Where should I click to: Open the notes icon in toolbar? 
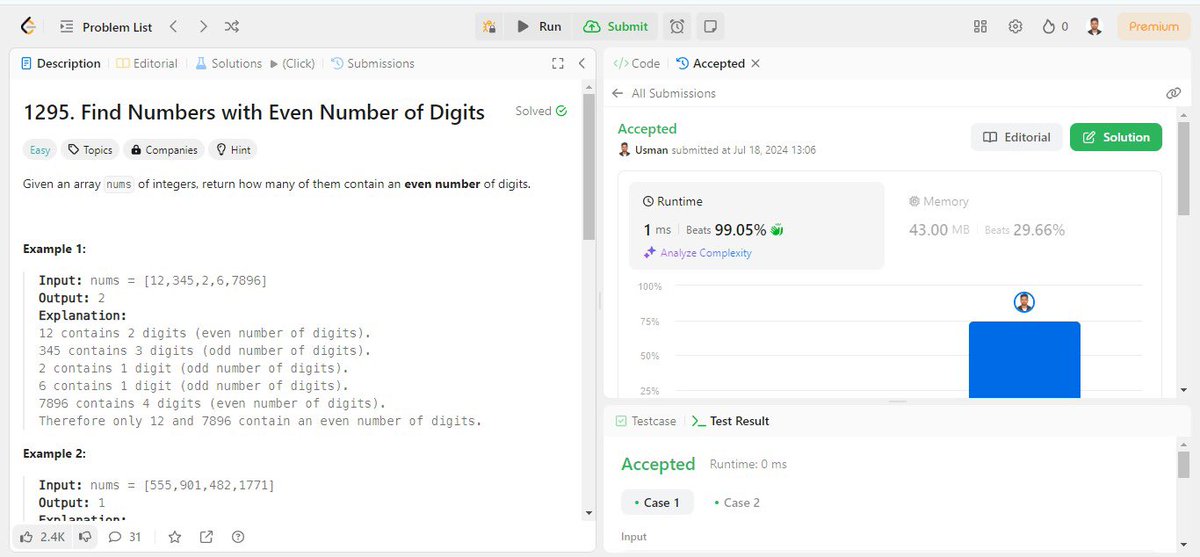click(x=709, y=27)
